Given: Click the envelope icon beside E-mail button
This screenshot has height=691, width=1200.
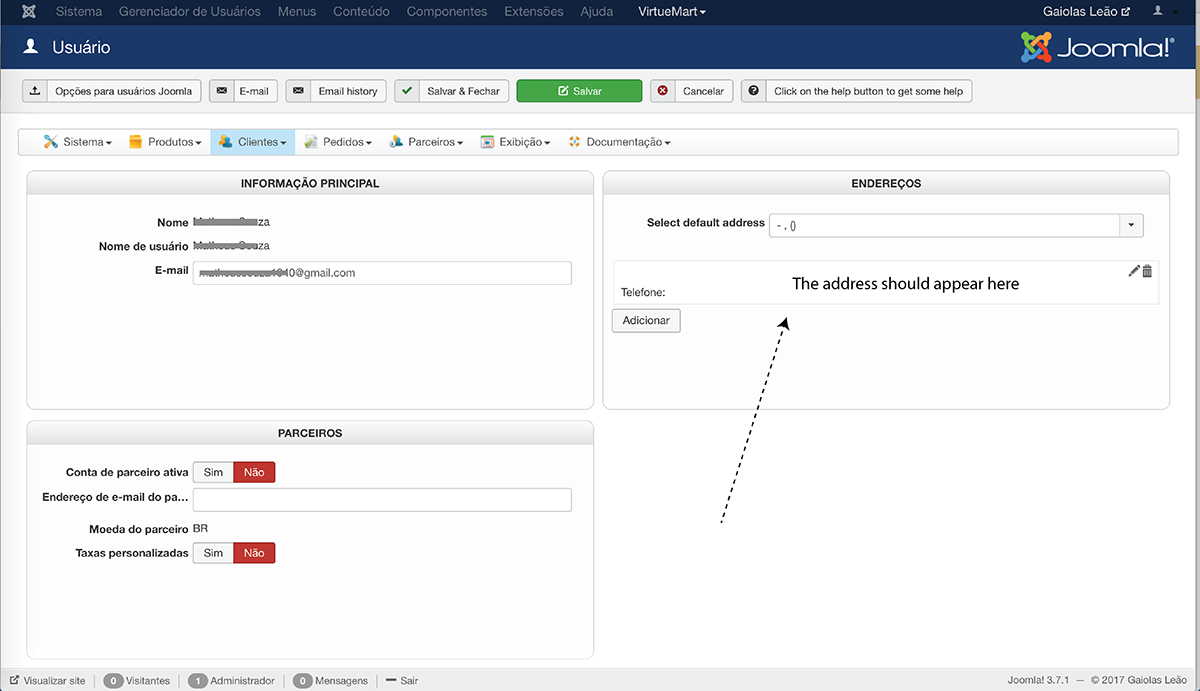Looking at the screenshot, I should (220, 91).
